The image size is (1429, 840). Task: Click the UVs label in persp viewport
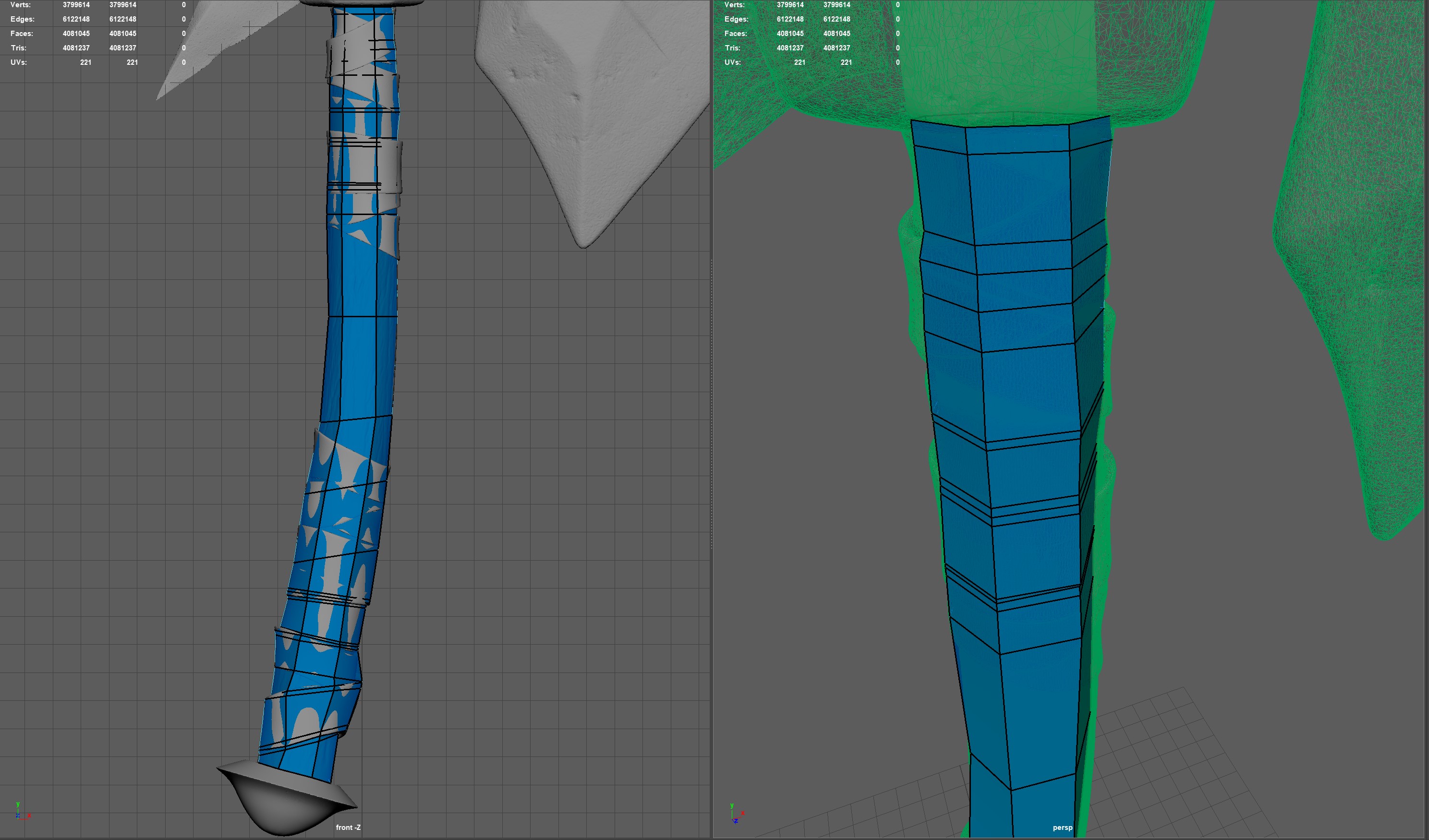(732, 62)
